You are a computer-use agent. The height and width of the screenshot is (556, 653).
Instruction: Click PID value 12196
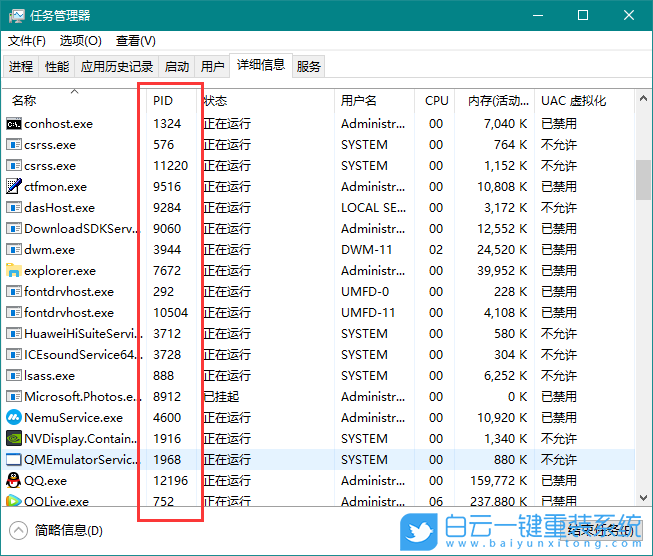click(x=170, y=481)
